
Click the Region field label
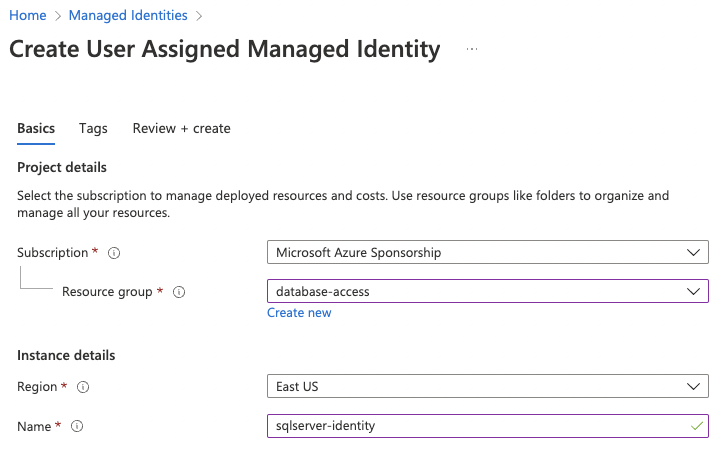(37, 387)
